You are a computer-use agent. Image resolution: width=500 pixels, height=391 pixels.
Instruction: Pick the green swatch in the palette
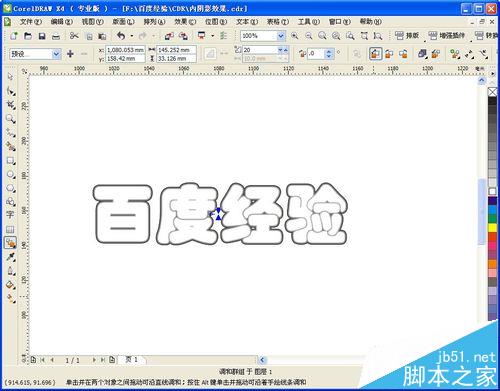tap(492, 219)
